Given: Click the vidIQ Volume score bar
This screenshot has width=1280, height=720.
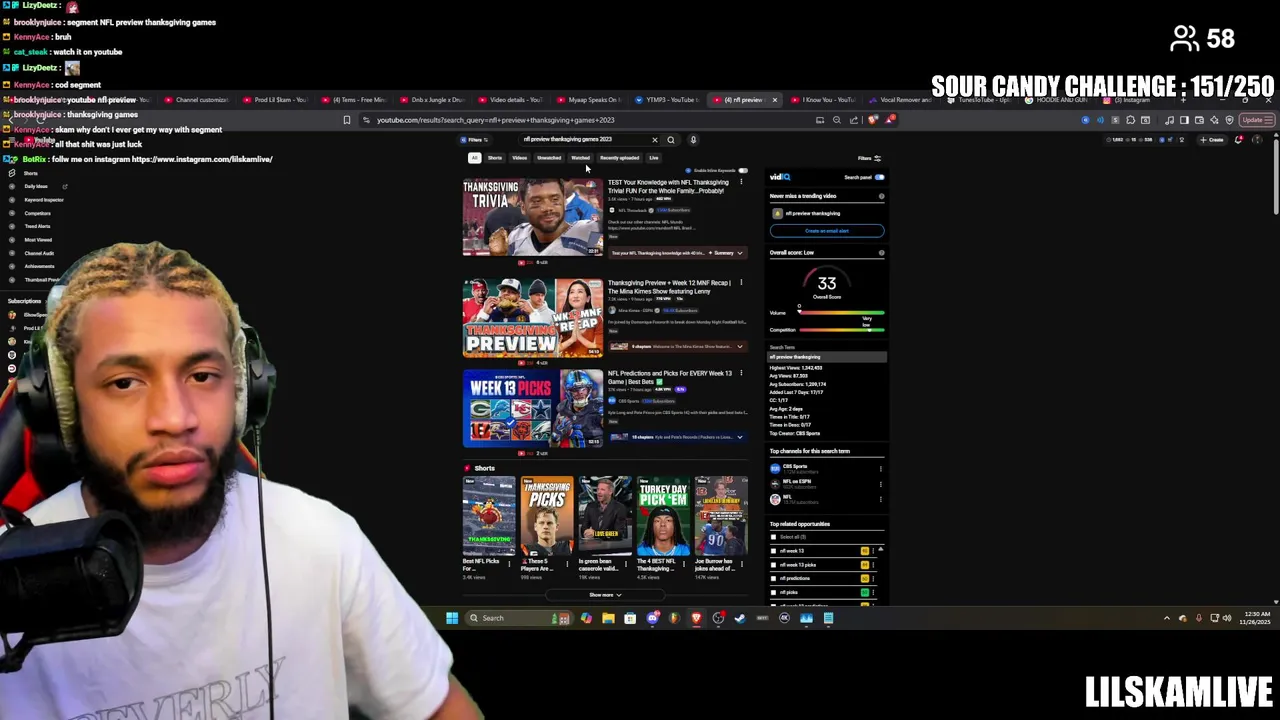Looking at the screenshot, I should click(x=841, y=313).
